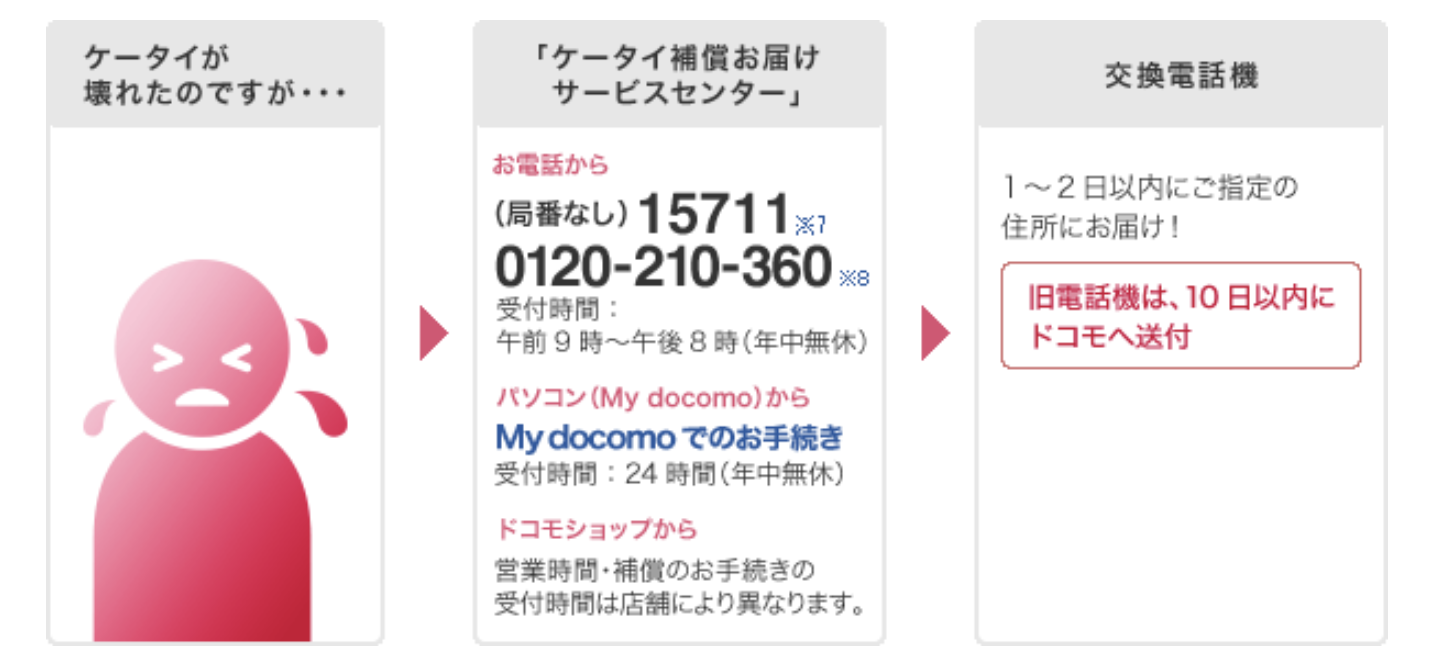The width and height of the screenshot is (1432, 662).
Task: Click the first red arrow between panels
Action: point(434,333)
